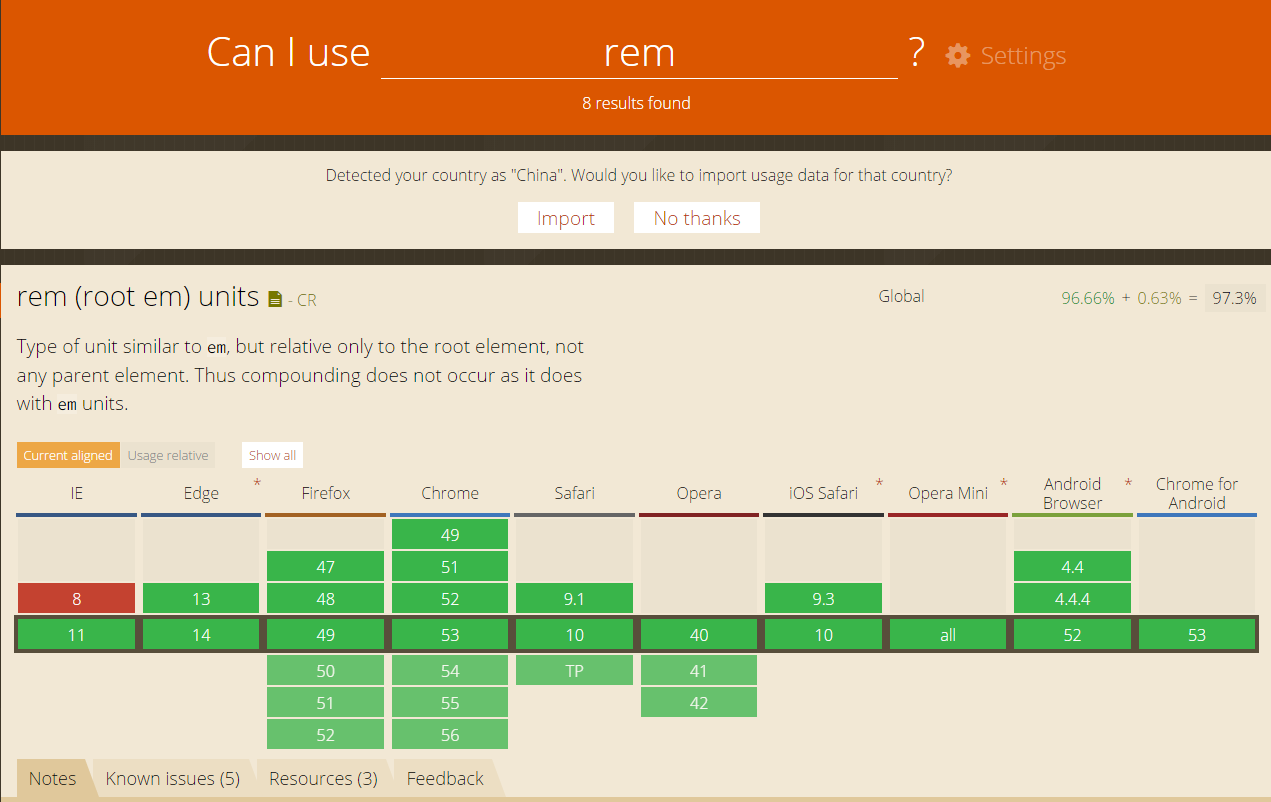
Task: Click the 8 results found text
Action: [636, 103]
